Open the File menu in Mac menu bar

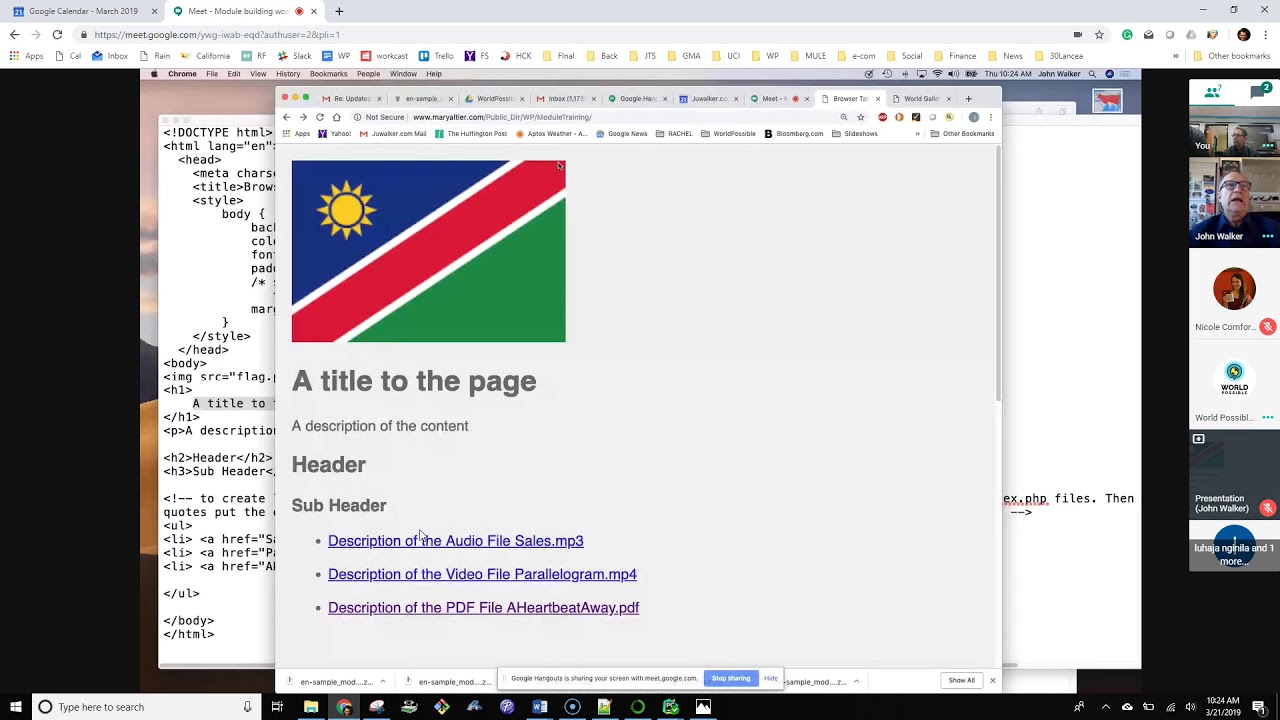(x=212, y=74)
